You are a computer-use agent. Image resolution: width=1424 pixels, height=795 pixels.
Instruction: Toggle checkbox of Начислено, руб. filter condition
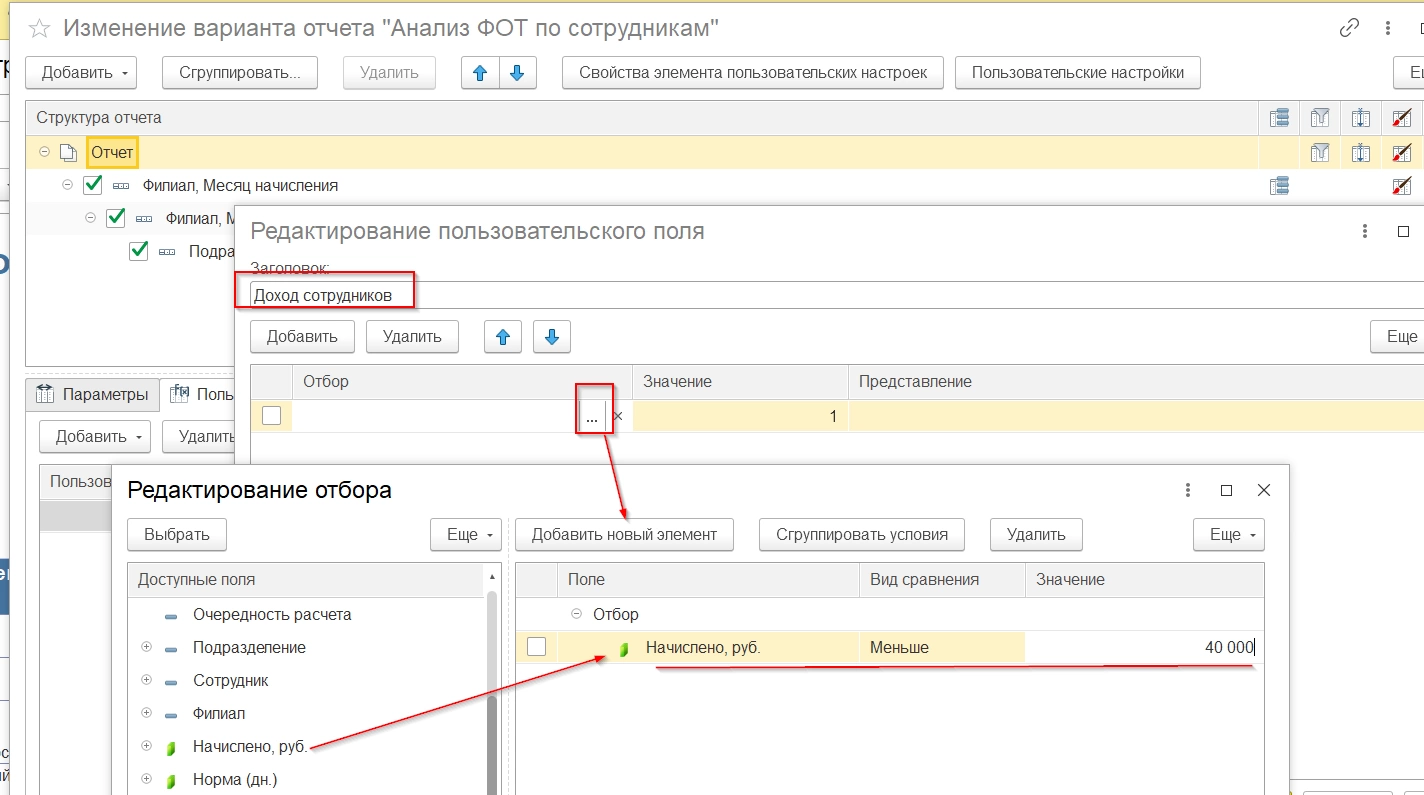(536, 647)
